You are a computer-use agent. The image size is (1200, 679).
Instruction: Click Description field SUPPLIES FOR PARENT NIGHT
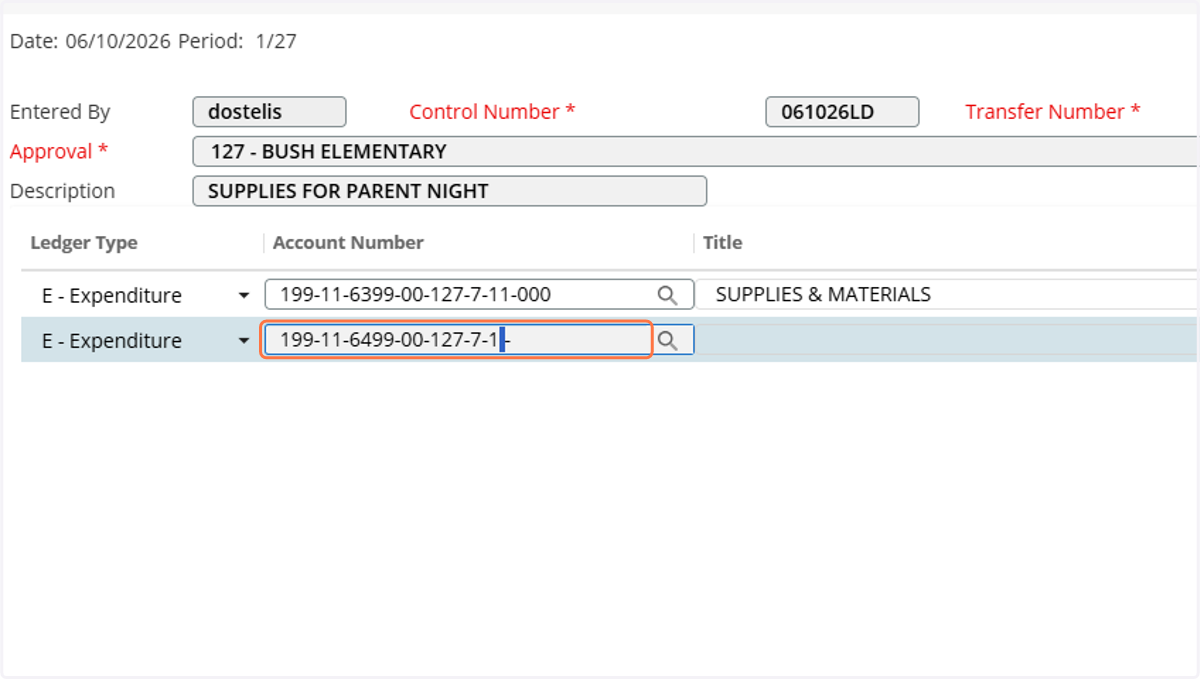(449, 191)
